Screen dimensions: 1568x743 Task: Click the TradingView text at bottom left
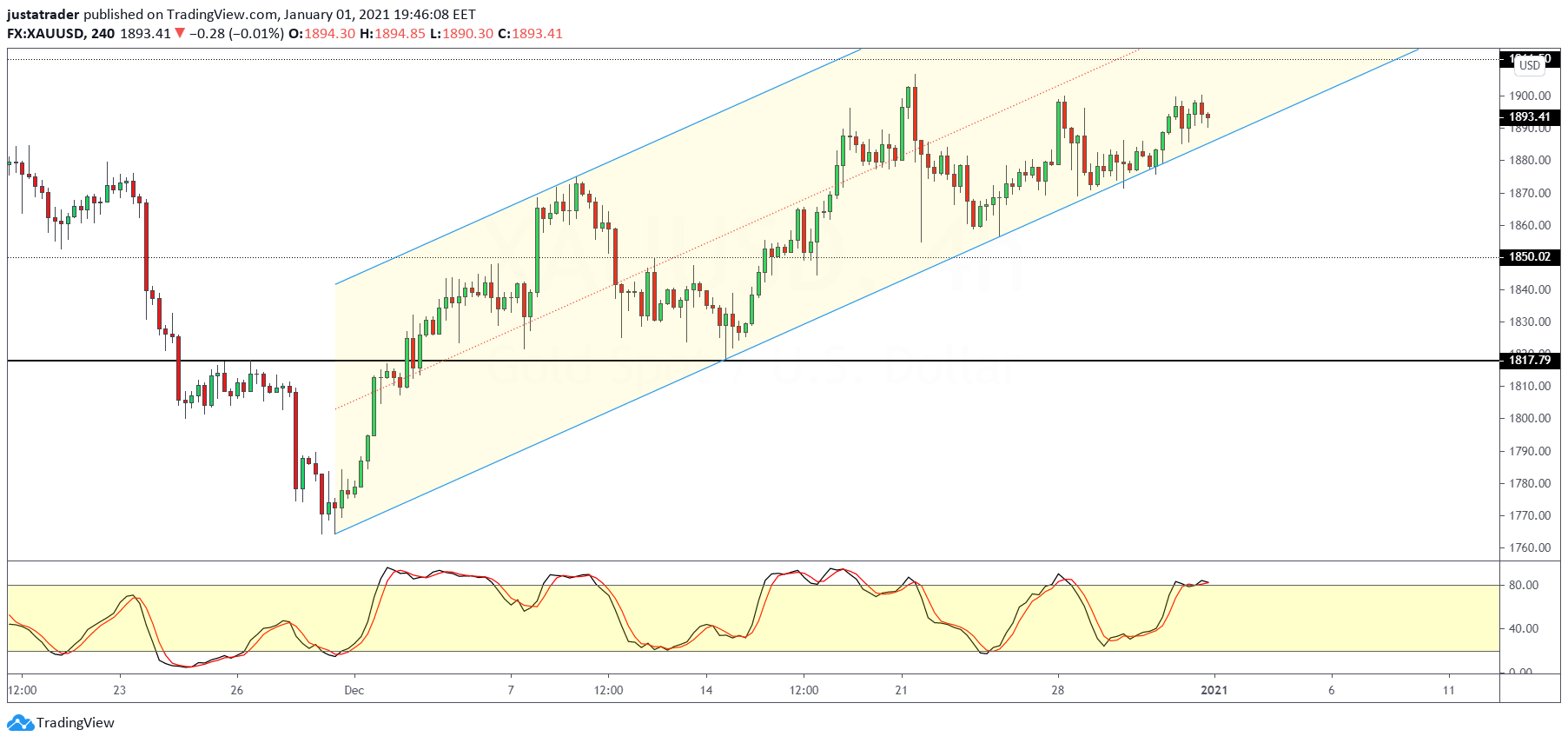(x=76, y=723)
